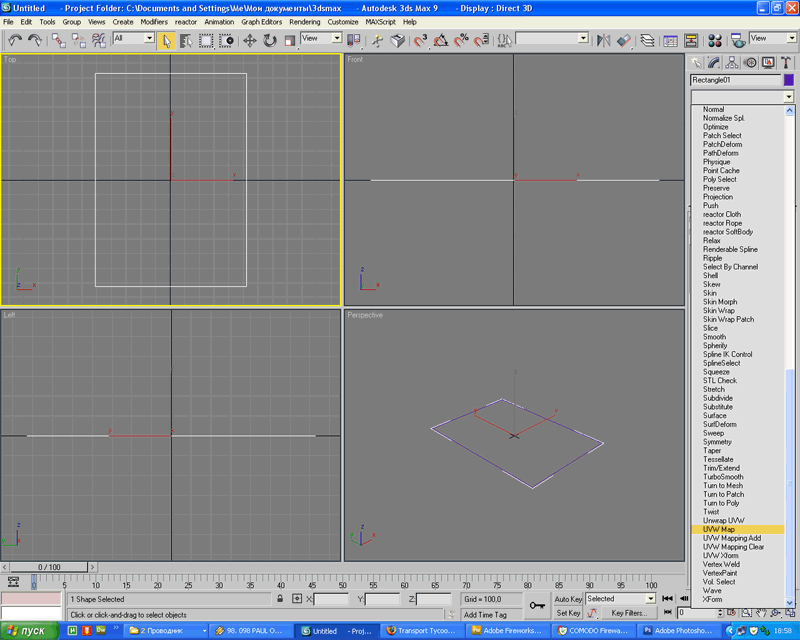This screenshot has height=640, width=800.
Task: Open the Rendering menu
Action: coord(305,22)
